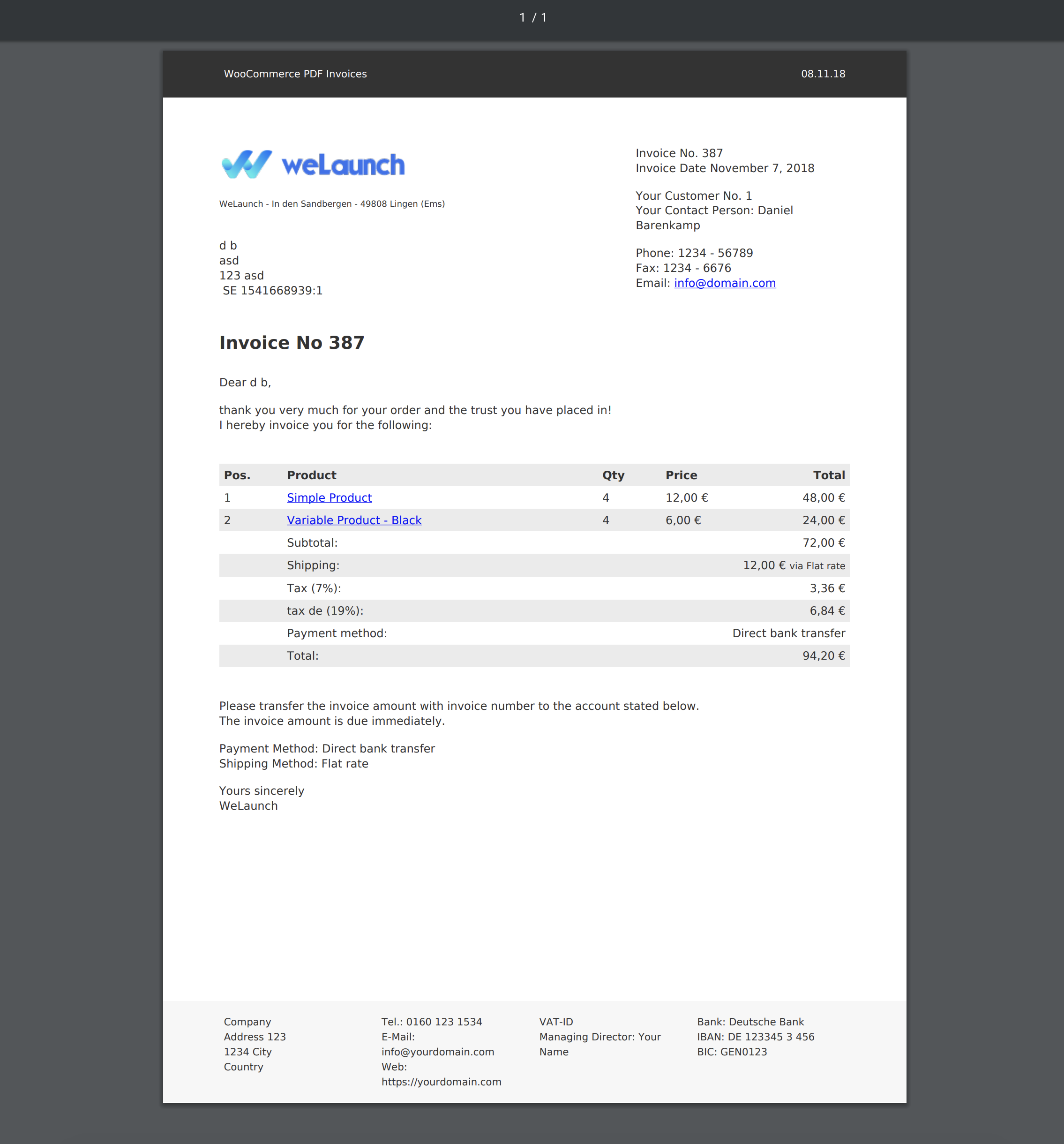This screenshot has height=1144, width=1064.
Task: Click the 12,00 € via Flat rate value
Action: click(x=794, y=565)
